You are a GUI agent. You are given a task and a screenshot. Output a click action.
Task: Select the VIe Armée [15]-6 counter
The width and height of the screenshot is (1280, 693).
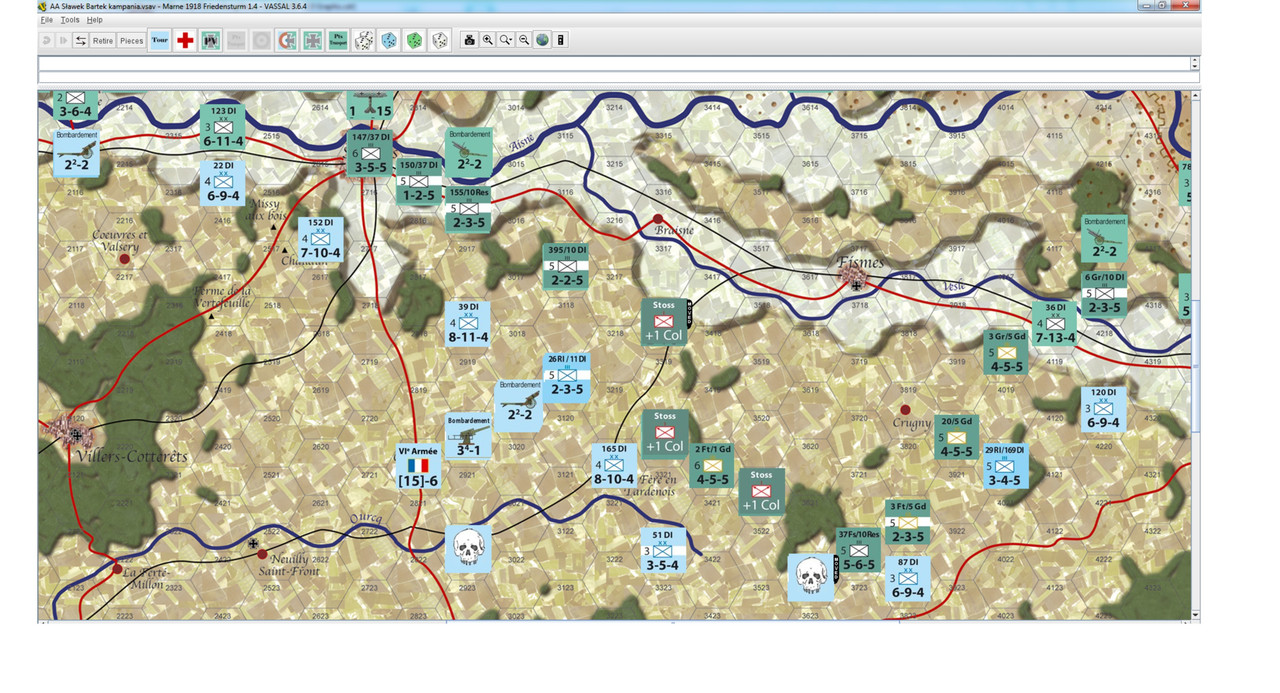coord(418,467)
